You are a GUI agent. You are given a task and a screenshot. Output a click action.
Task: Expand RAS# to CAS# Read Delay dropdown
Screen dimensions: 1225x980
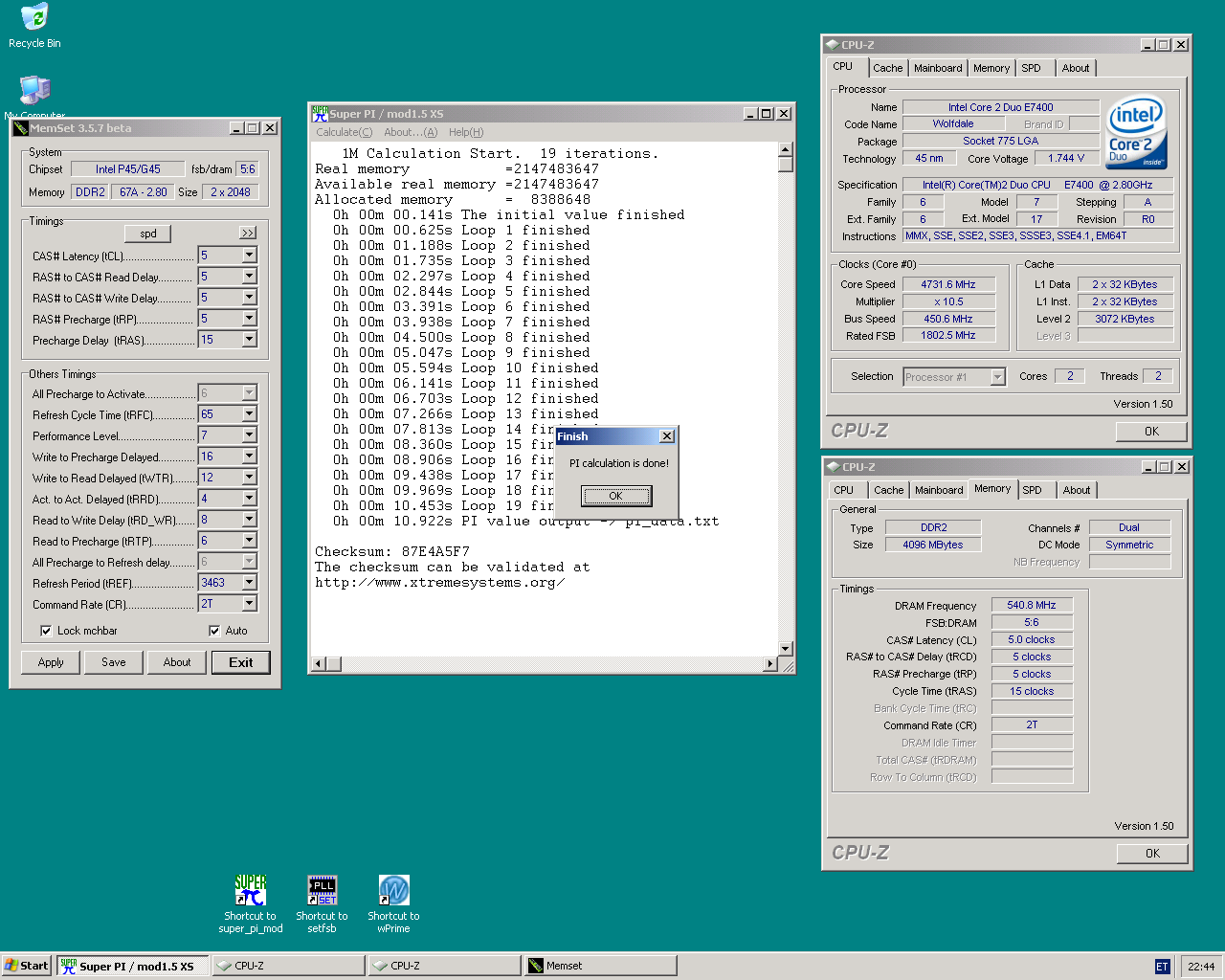coord(250,277)
